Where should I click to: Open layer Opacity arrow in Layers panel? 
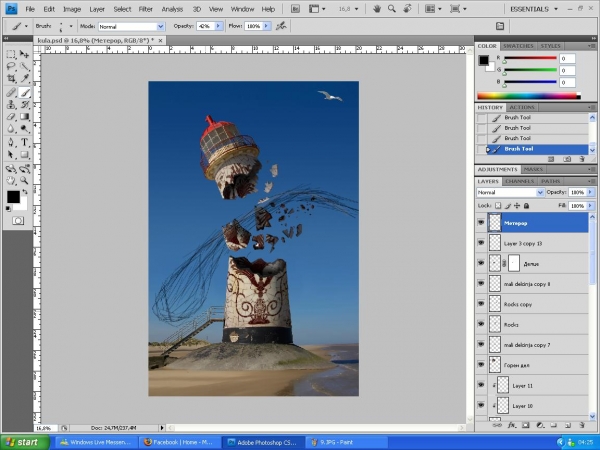coord(591,192)
